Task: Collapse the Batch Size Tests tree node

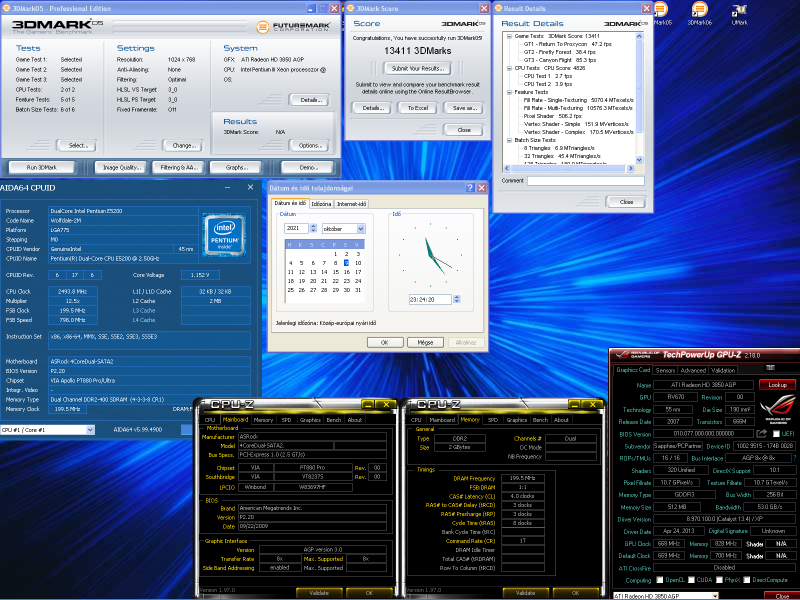Action: coord(509,140)
